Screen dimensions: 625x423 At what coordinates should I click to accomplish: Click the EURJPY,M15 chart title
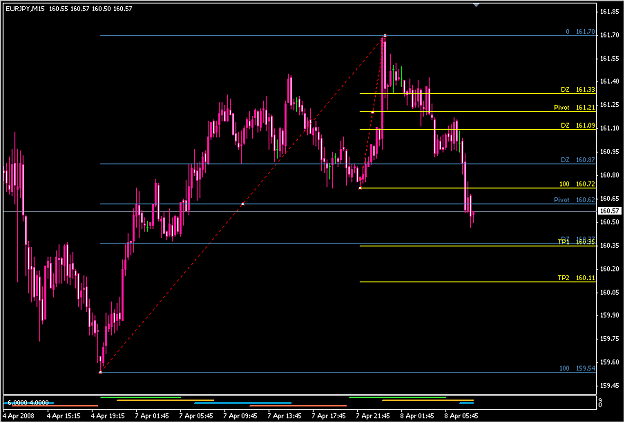point(26,8)
